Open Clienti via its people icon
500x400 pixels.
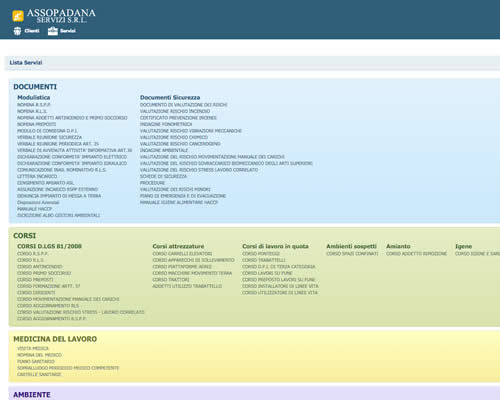pos(17,31)
